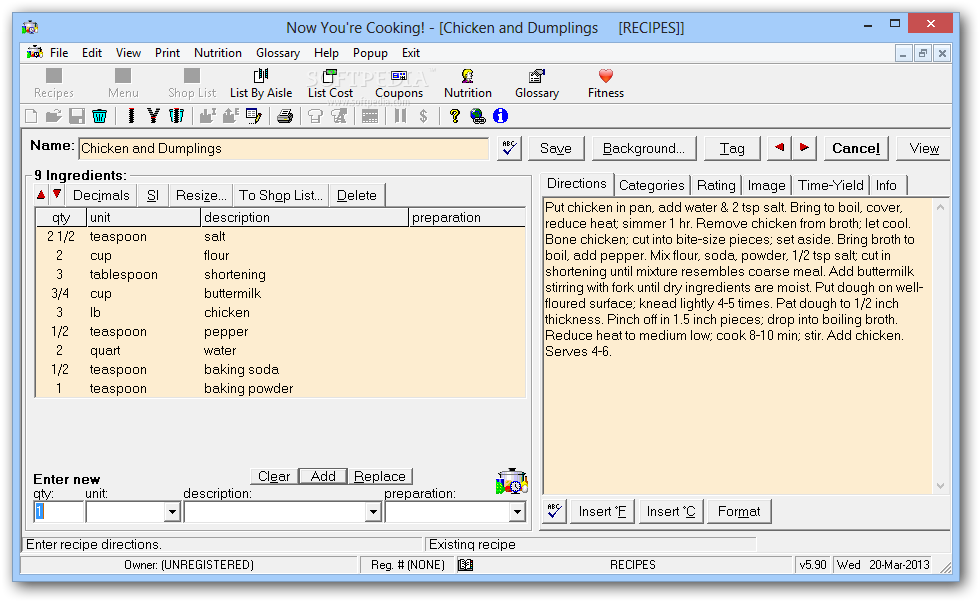The height and width of the screenshot is (602, 980).
Task: Switch to the Image tab
Action: pyautogui.click(x=766, y=186)
